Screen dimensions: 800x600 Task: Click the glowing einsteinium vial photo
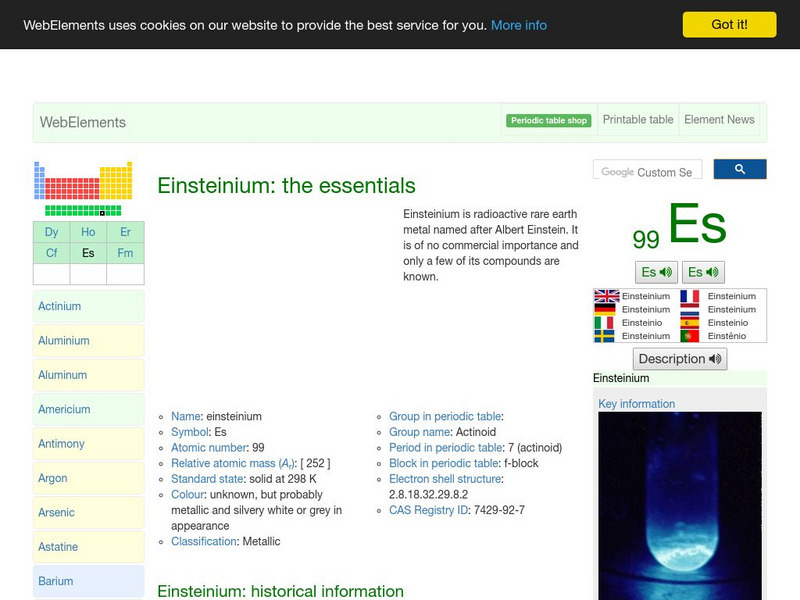(680, 506)
